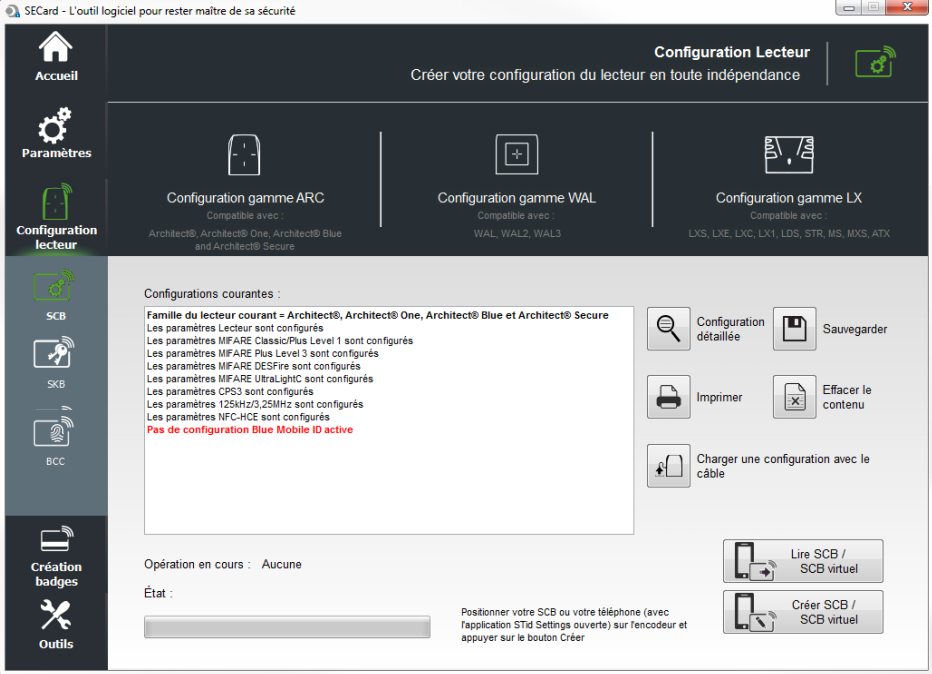Load a configuration with the cable

pyautogui.click(x=669, y=466)
